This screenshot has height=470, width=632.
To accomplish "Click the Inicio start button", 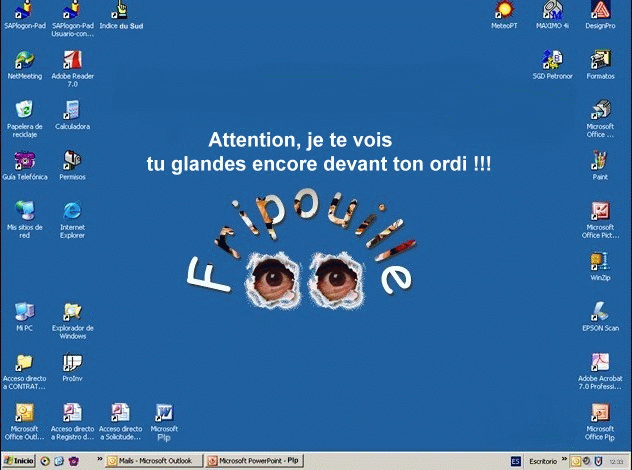I will click(19, 461).
